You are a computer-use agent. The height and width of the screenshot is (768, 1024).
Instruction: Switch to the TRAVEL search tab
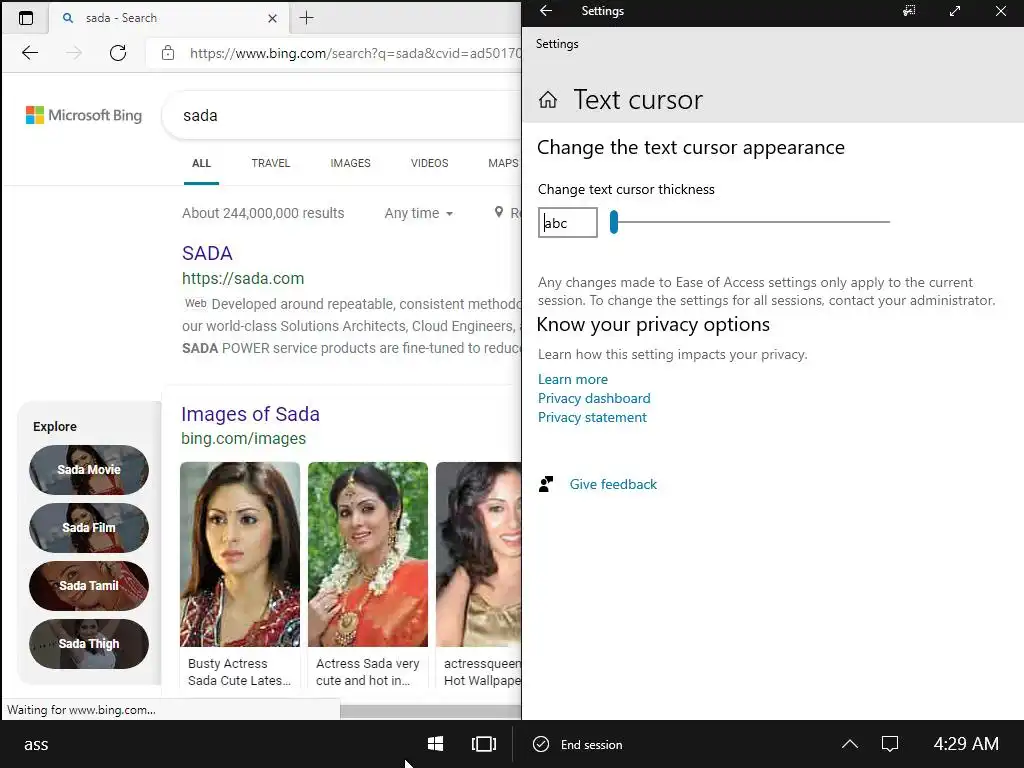coord(271,163)
